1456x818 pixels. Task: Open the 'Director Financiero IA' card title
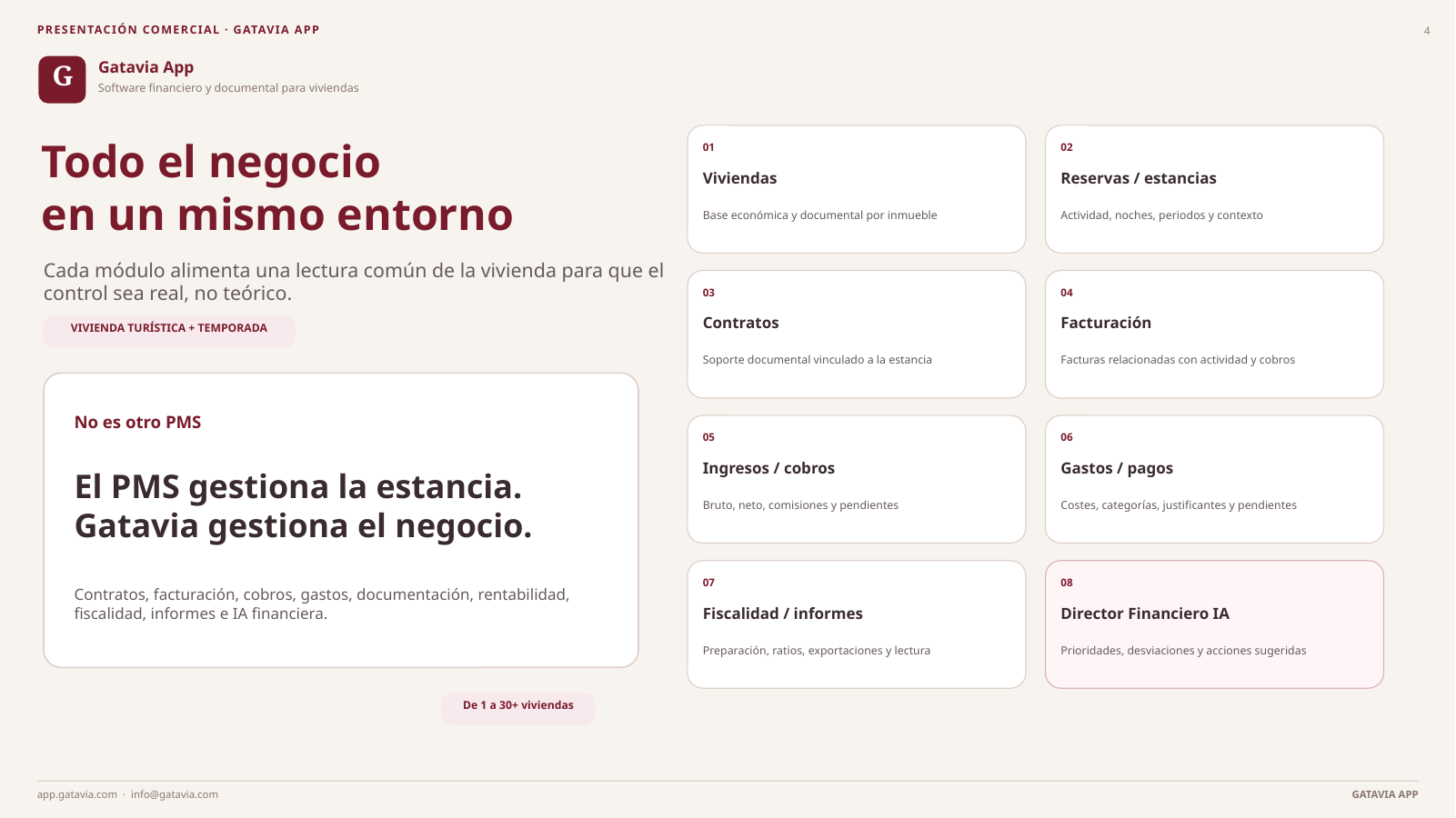point(1145,614)
